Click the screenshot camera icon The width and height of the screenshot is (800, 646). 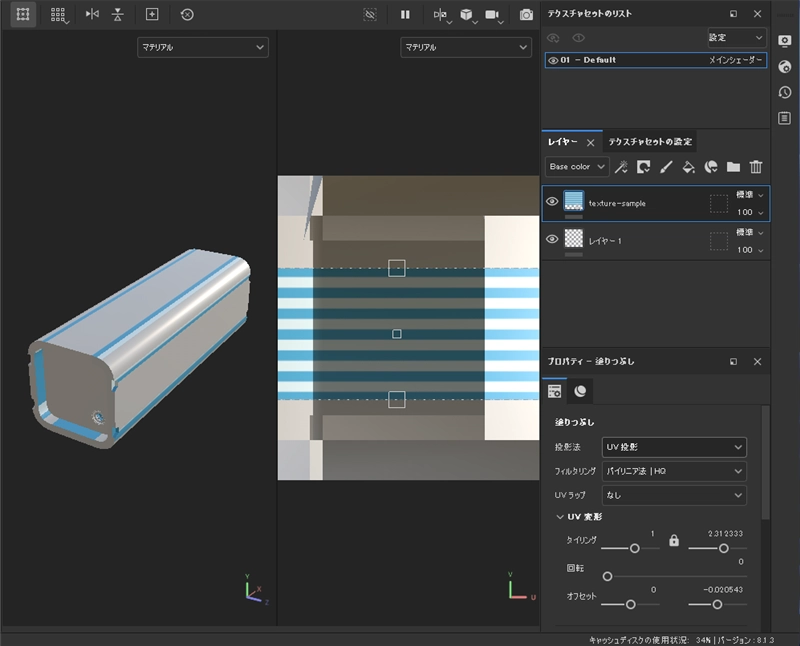click(526, 15)
